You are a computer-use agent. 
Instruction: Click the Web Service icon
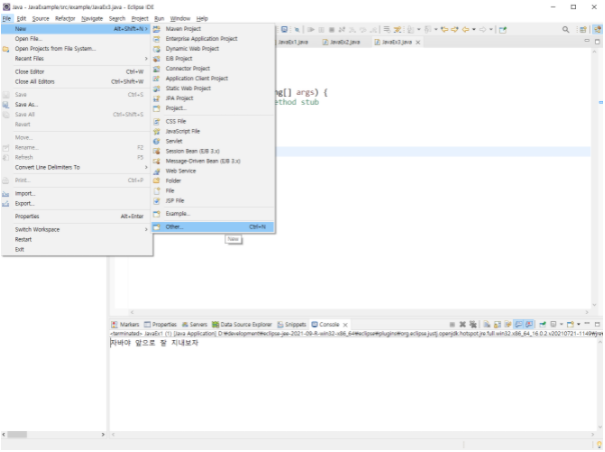point(157,171)
